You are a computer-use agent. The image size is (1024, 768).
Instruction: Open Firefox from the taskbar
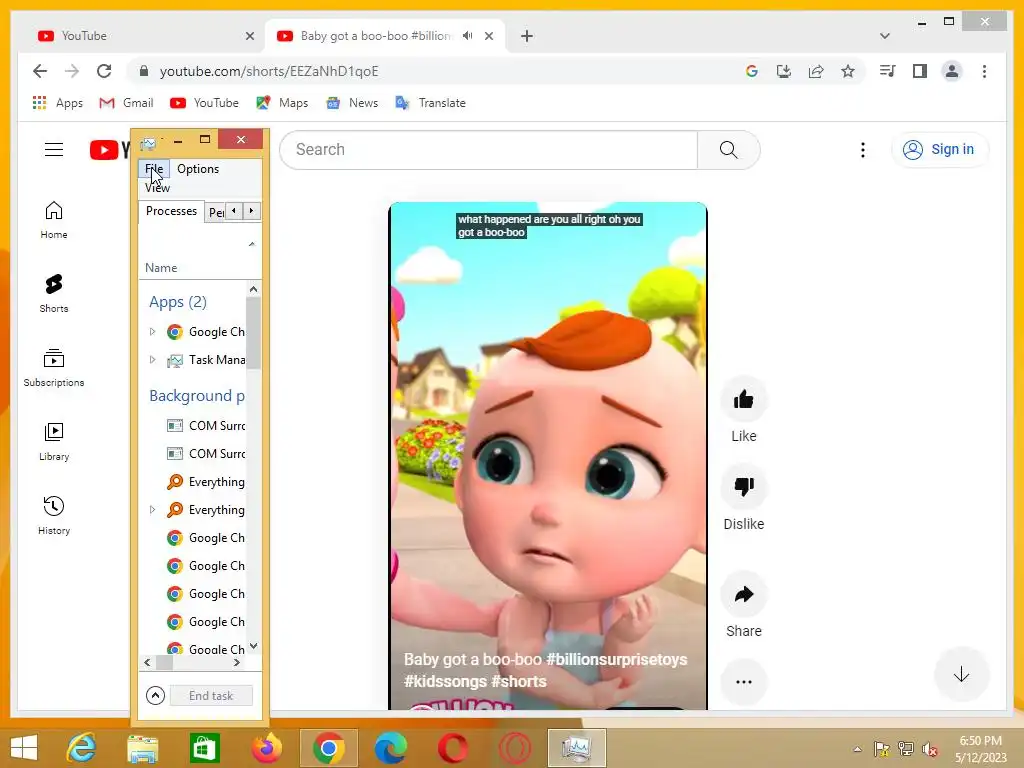267,748
